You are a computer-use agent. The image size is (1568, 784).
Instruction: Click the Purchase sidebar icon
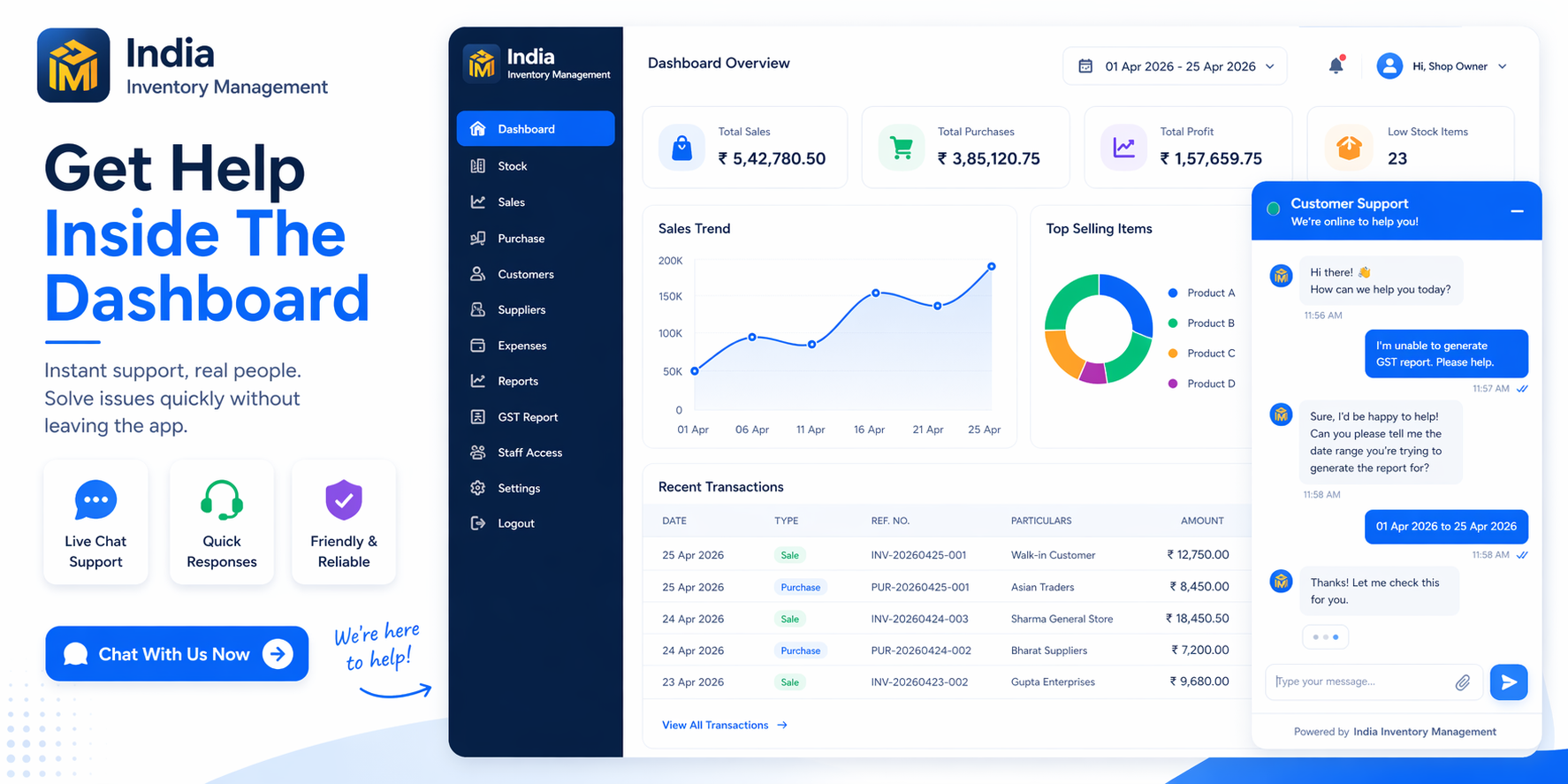click(478, 239)
